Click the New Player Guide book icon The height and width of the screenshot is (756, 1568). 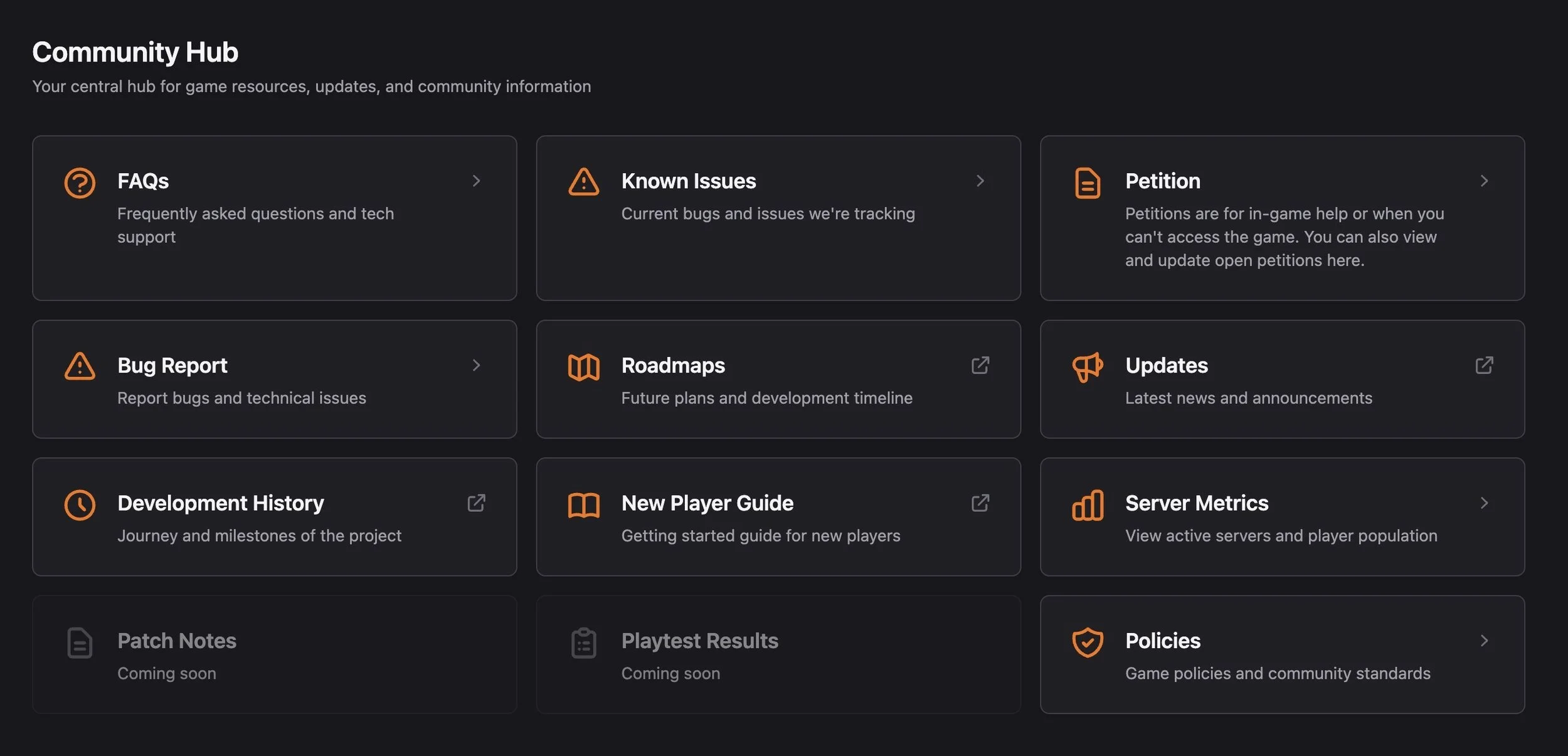(x=584, y=505)
